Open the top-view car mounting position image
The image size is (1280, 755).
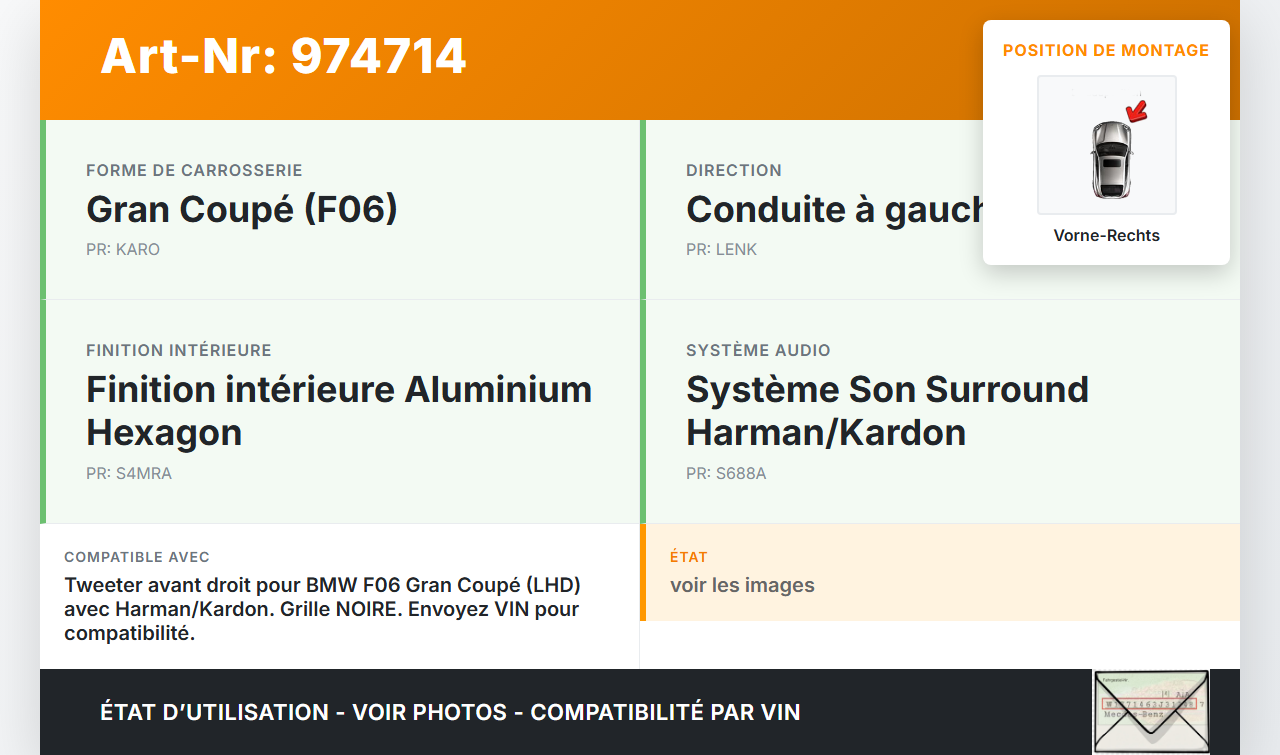coord(1106,145)
